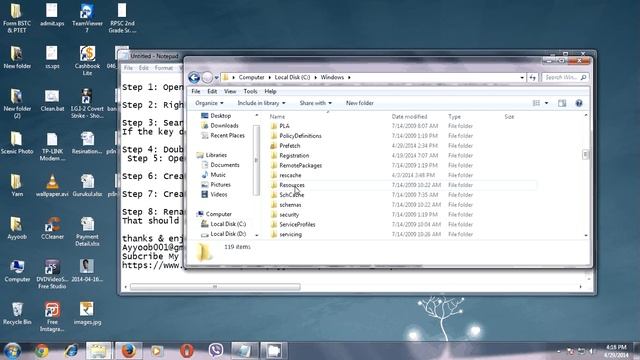Open Explorer View menu
The image size is (640, 360).
click(230, 91)
